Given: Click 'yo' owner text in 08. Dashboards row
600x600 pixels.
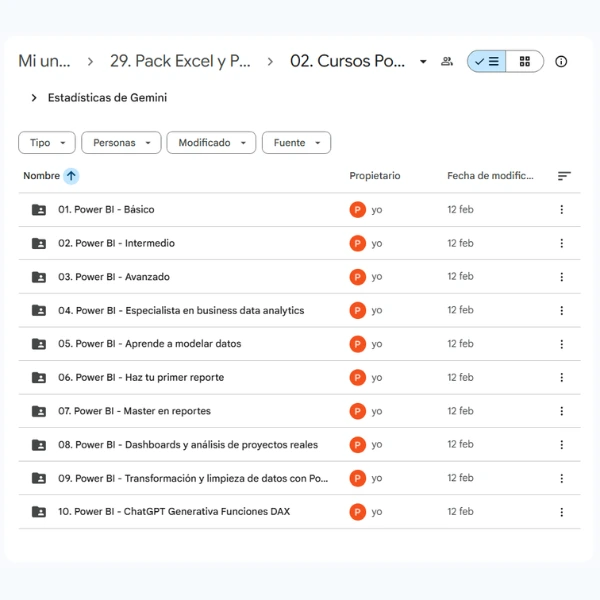Looking at the screenshot, I should pyautogui.click(x=377, y=445).
